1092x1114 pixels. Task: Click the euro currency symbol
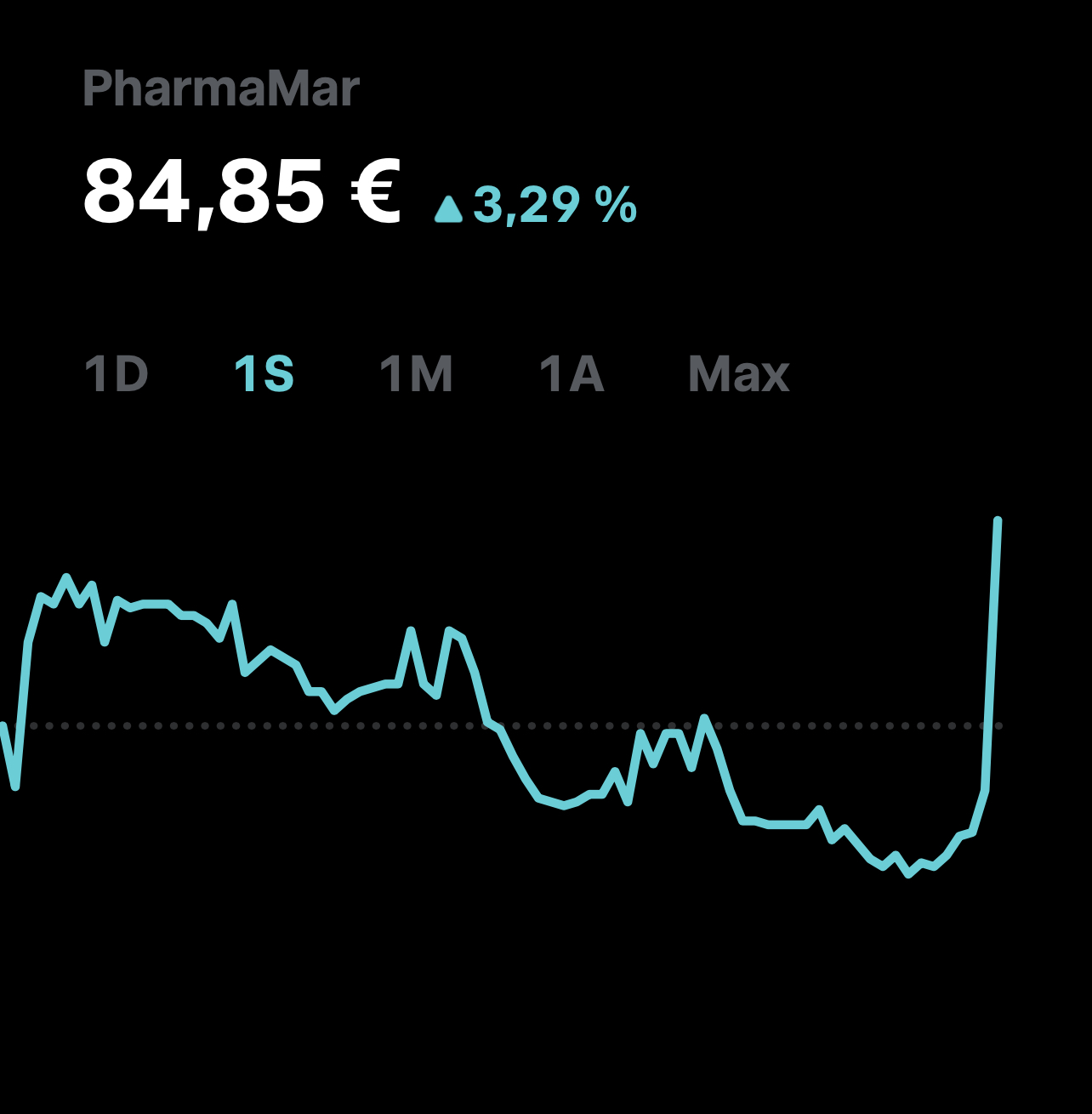(x=375, y=190)
